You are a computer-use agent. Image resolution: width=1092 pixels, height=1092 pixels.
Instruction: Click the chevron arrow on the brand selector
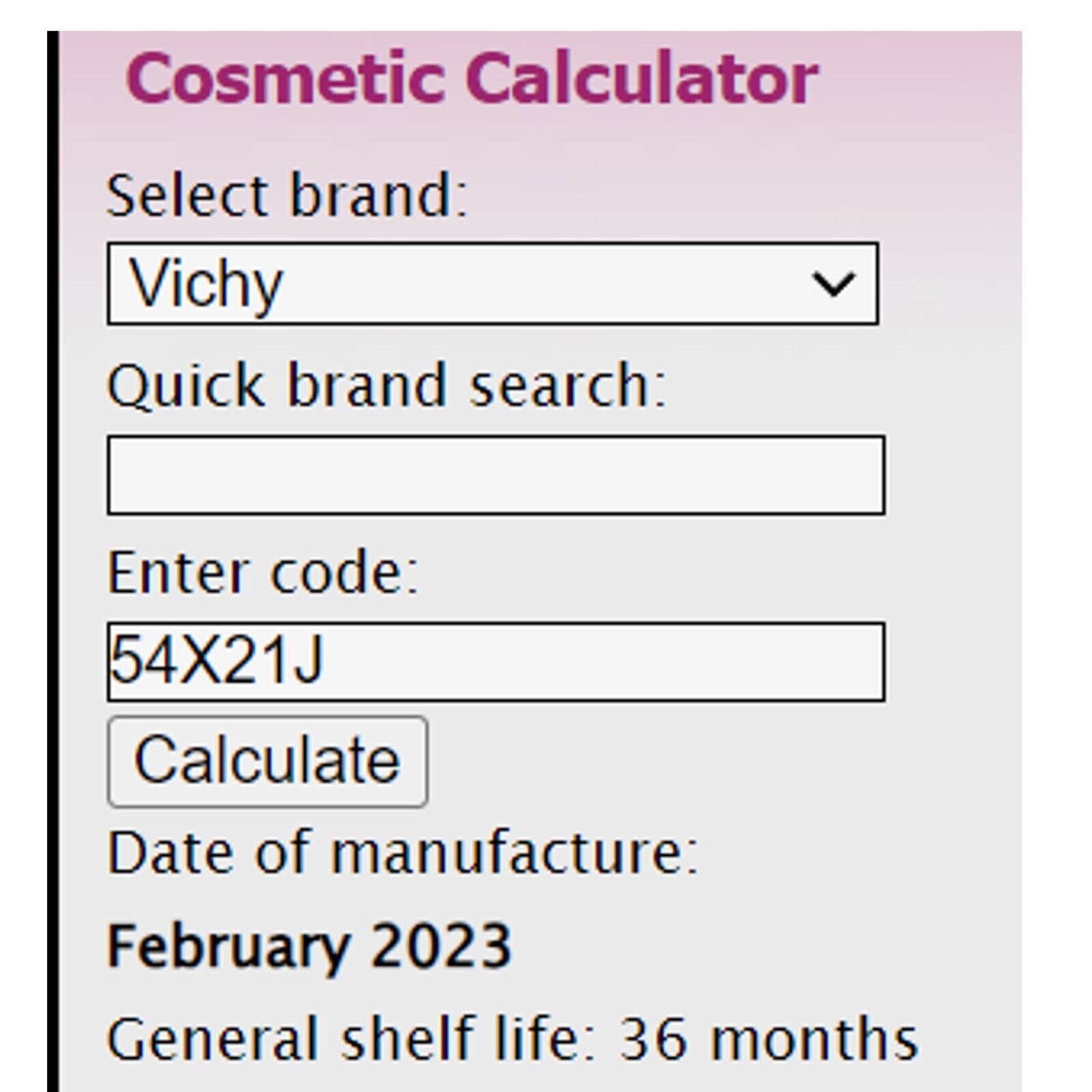[x=833, y=284]
